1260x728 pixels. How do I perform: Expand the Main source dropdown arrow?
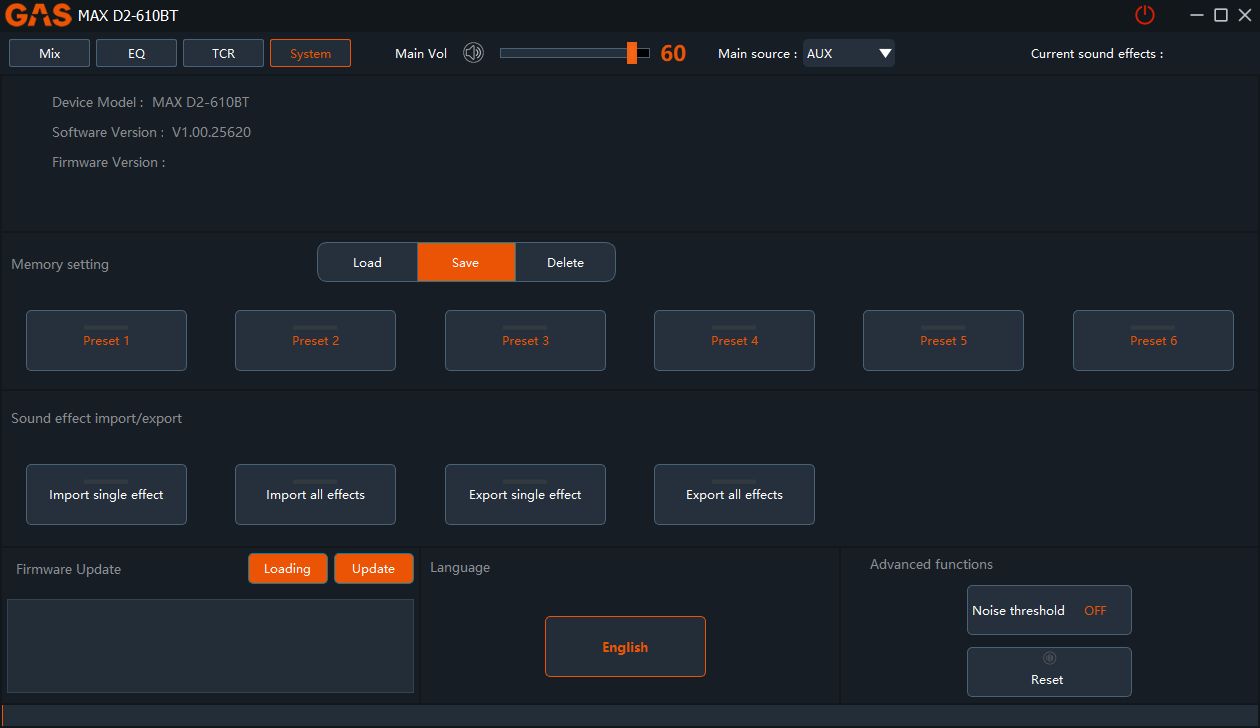[884, 54]
